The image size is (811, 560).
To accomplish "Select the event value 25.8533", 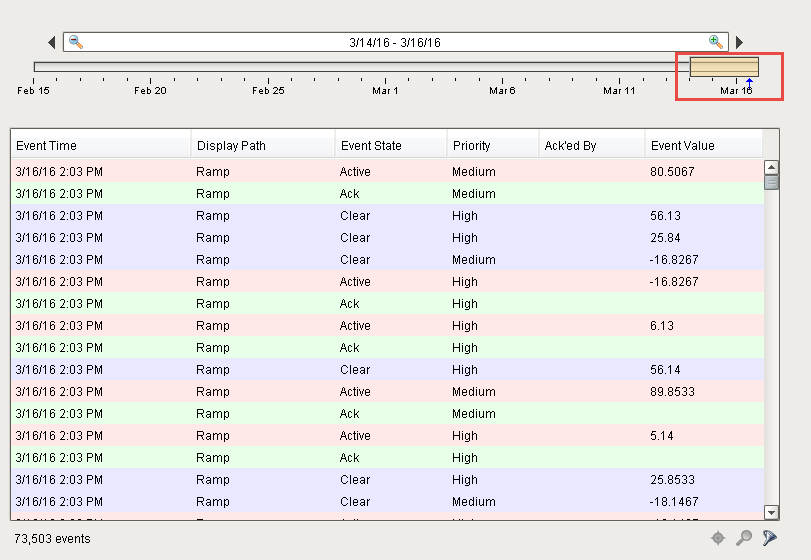I will (672, 480).
